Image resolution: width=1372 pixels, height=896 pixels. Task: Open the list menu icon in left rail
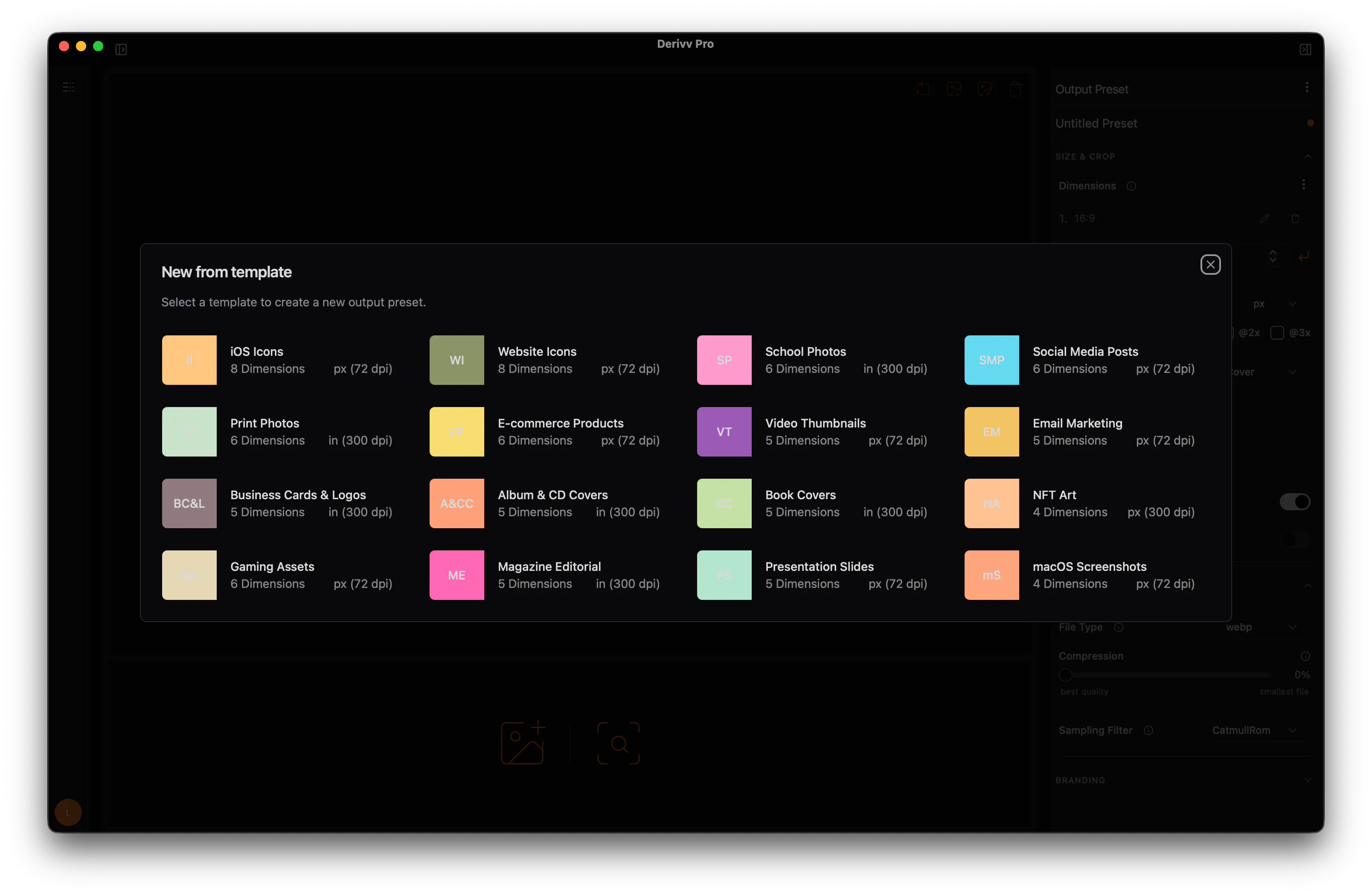tap(68, 87)
